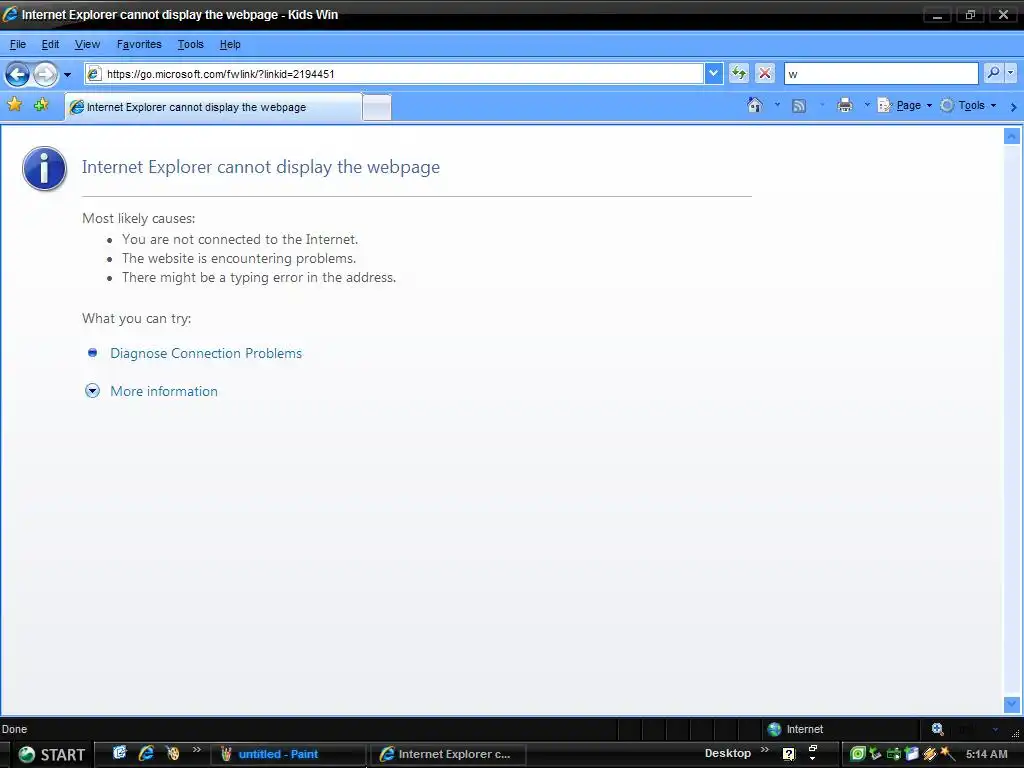Open zoom level dropdown arrow in status bar

pyautogui.click(x=995, y=729)
